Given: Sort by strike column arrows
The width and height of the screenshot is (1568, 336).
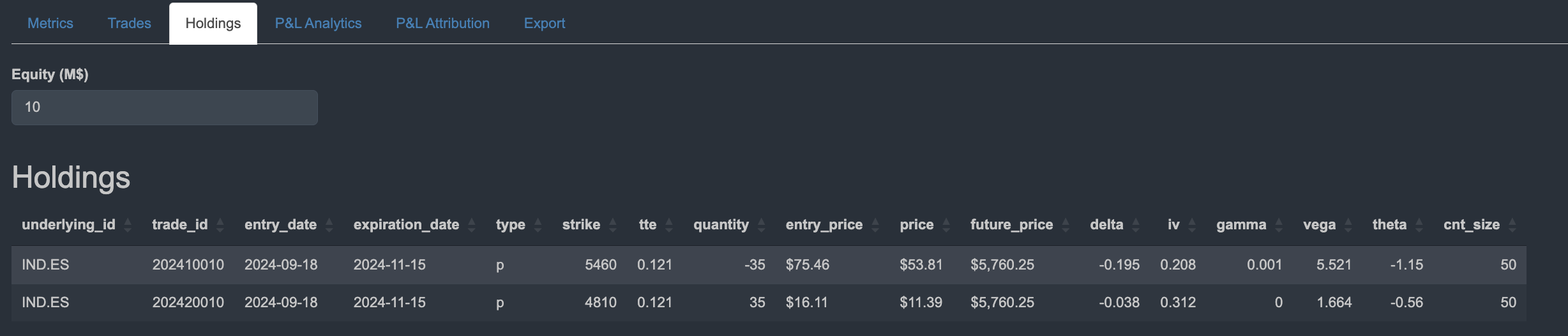Looking at the screenshot, I should point(613,225).
